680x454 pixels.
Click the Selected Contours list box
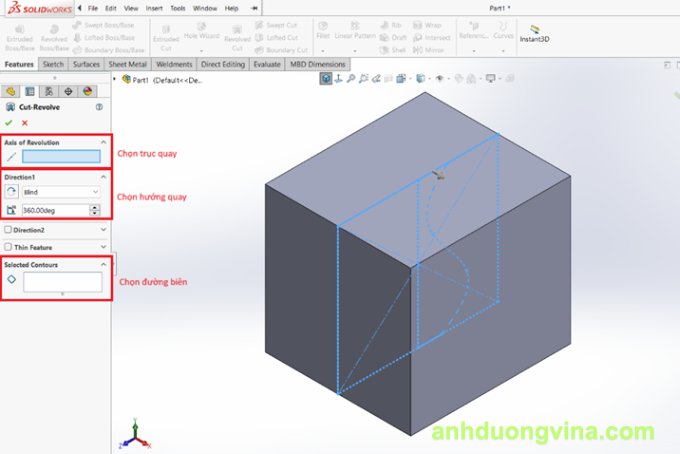click(62, 282)
